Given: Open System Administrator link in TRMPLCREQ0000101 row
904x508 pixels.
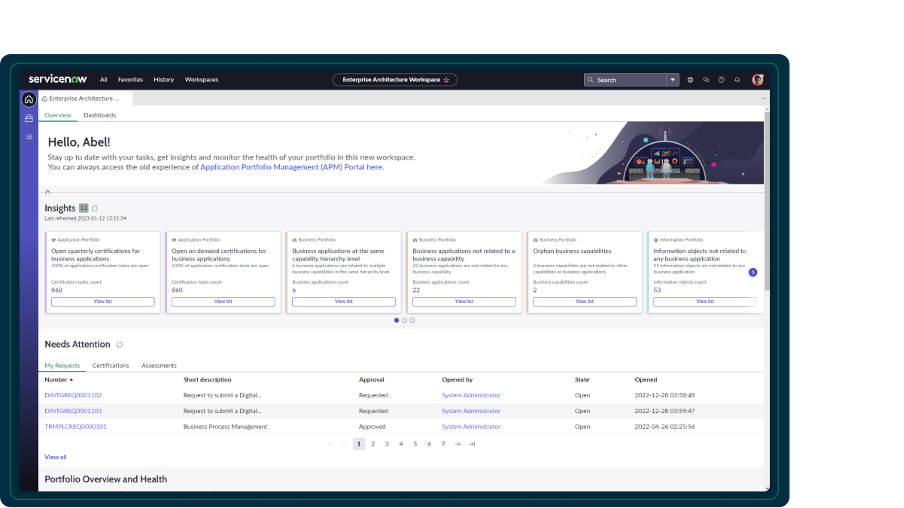Looking at the screenshot, I should point(471,427).
